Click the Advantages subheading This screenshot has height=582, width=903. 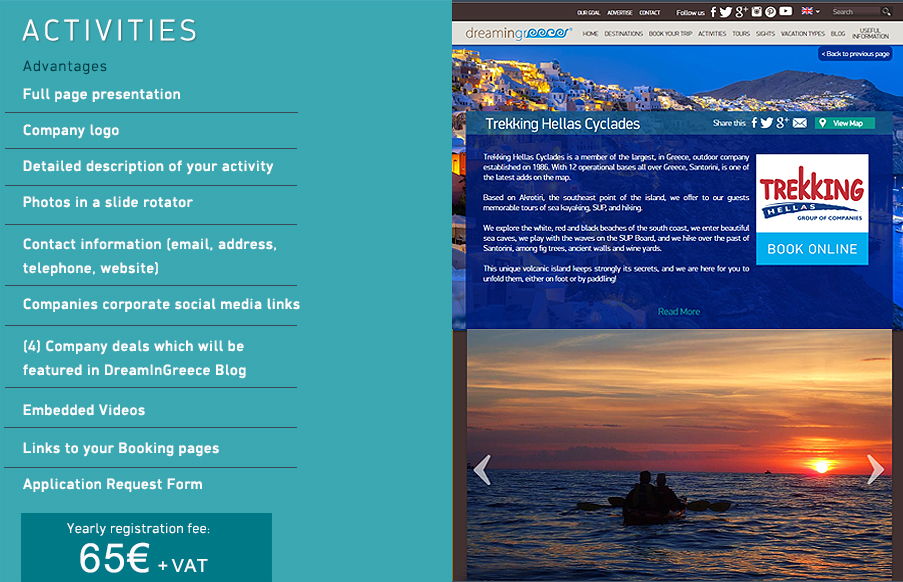(x=65, y=66)
